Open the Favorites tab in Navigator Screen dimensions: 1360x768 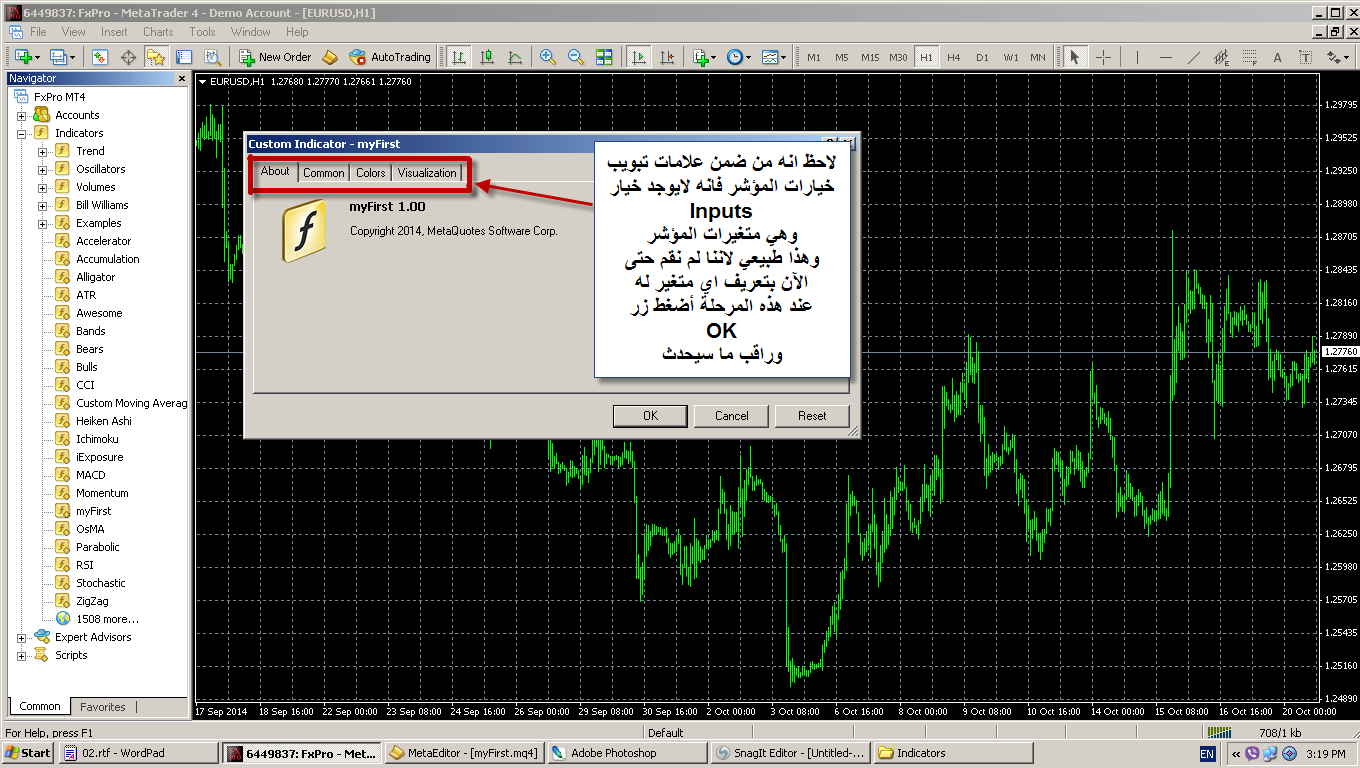(103, 707)
